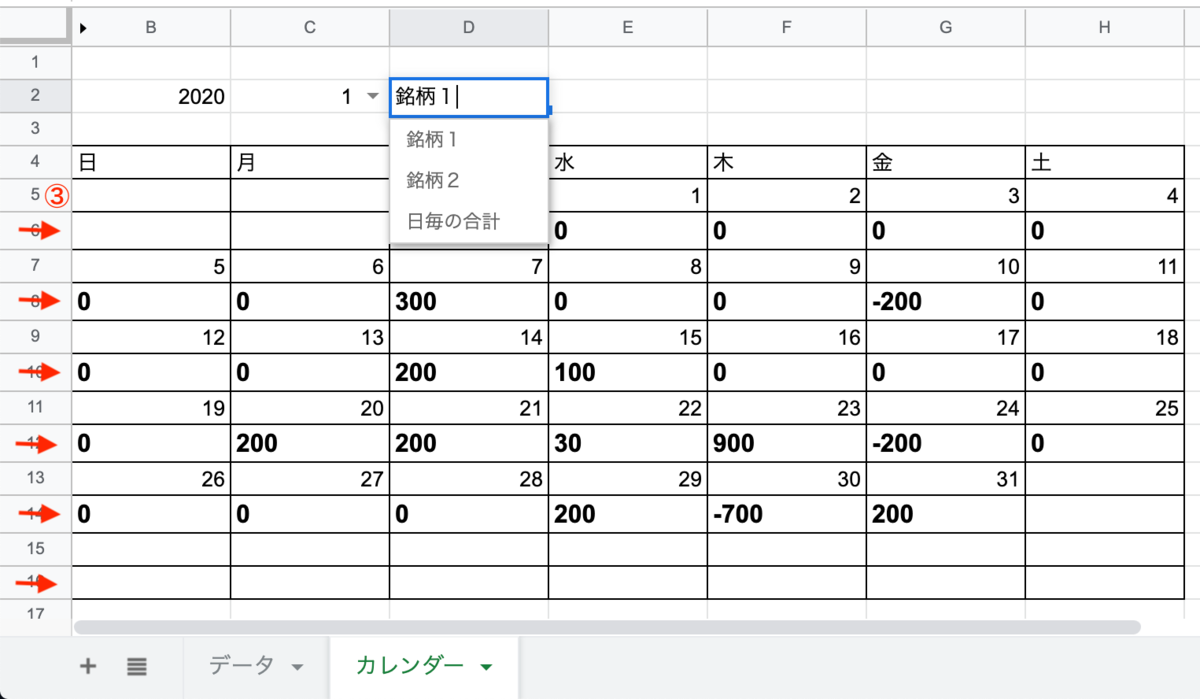
Task: Click the date cell 26
Action: [151, 479]
